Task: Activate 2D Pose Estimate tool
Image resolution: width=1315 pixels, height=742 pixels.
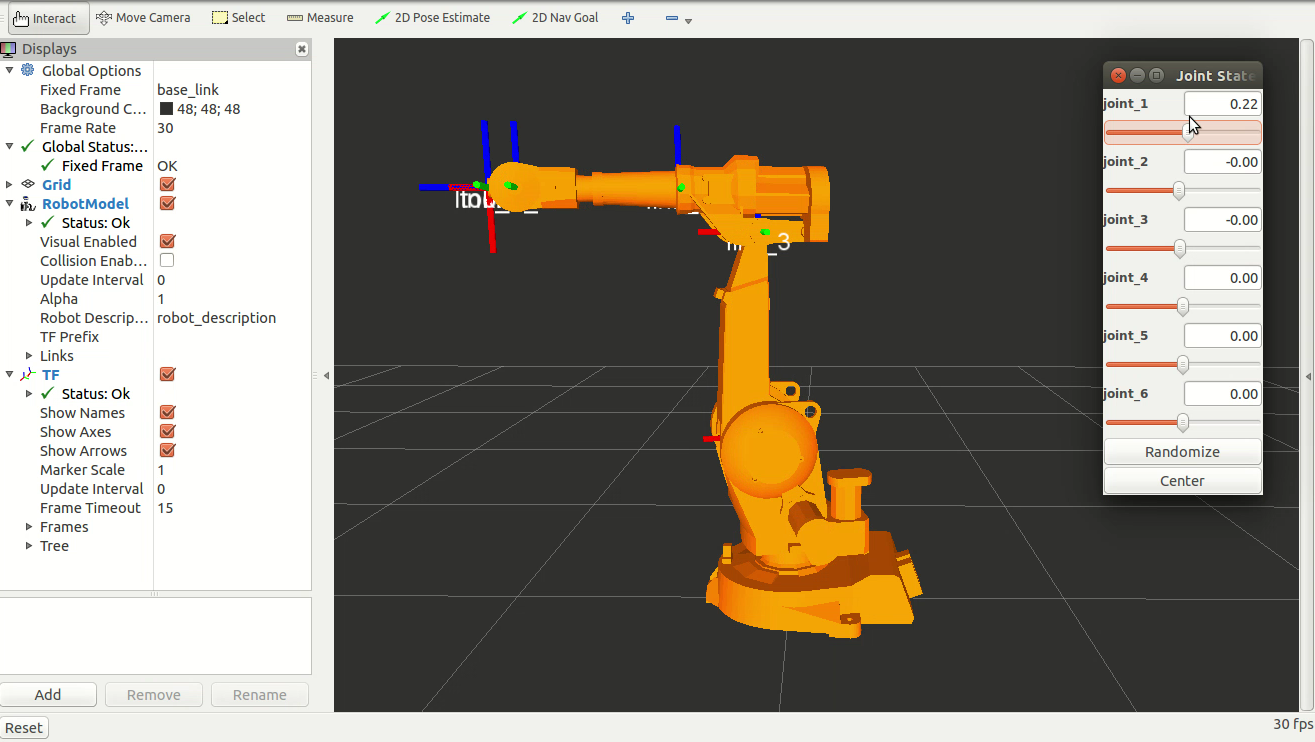Action: 433,18
